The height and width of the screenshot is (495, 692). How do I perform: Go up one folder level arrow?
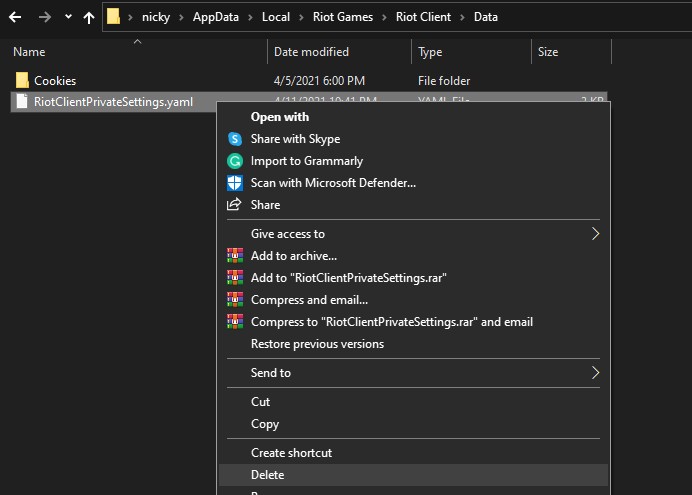click(89, 17)
